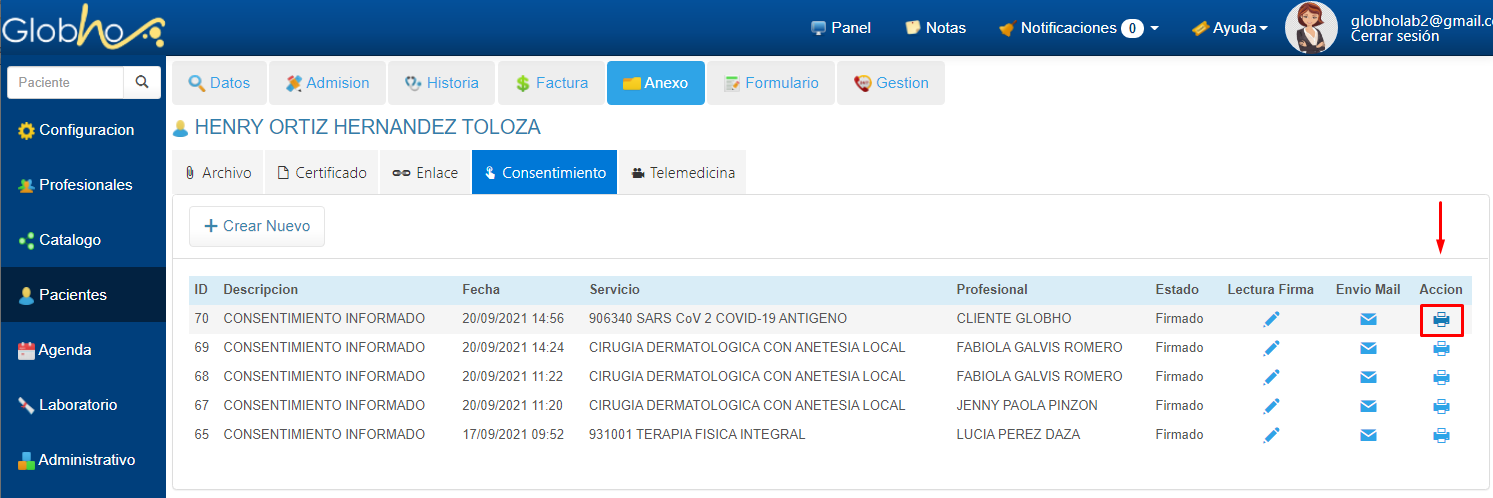Expand the Notificaciones dropdown
The width and height of the screenshot is (1493, 498).
[1079, 28]
